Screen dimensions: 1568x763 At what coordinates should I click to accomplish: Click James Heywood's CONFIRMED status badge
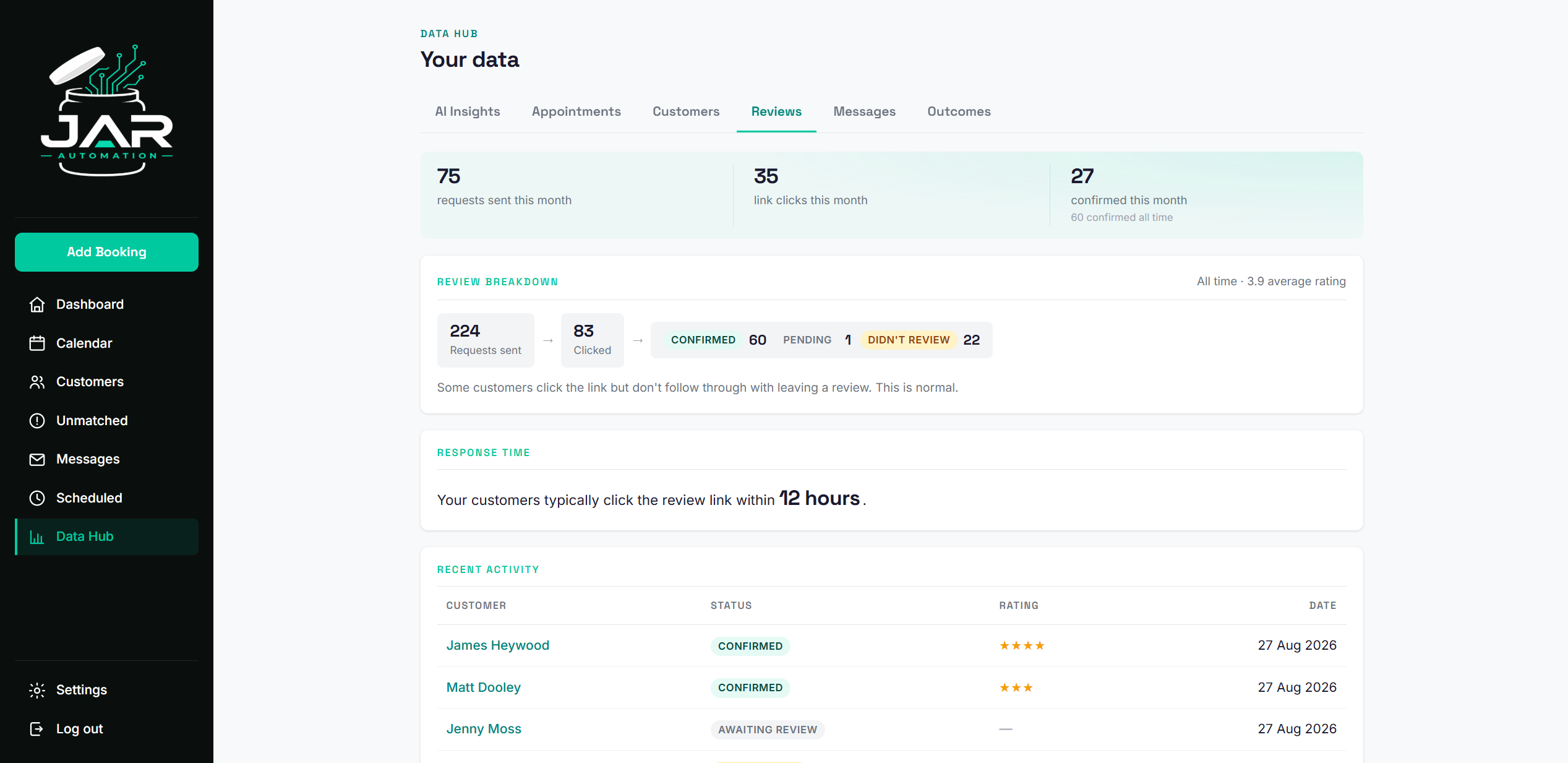(750, 646)
